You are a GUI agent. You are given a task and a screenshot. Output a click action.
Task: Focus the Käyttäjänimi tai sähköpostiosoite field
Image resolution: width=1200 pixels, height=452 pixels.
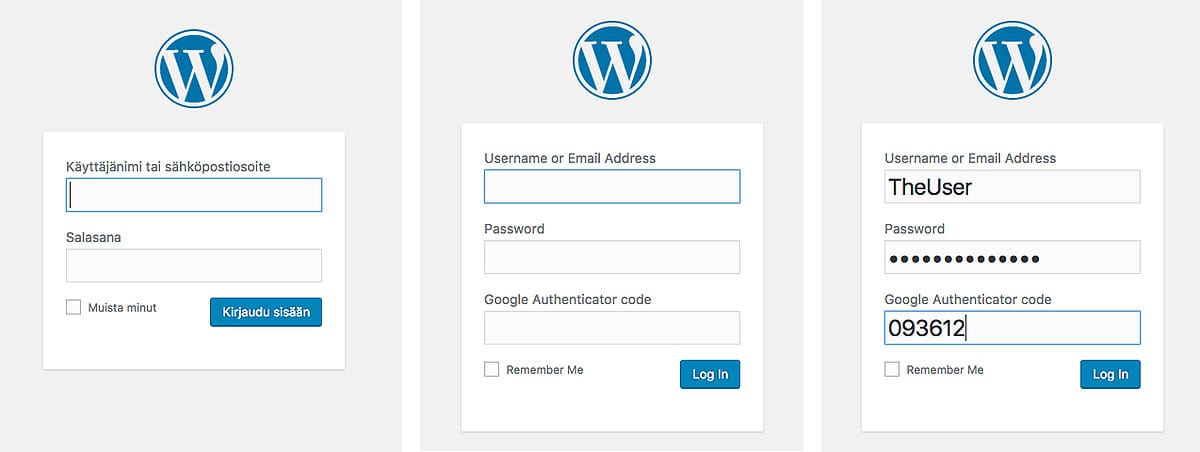click(194, 195)
